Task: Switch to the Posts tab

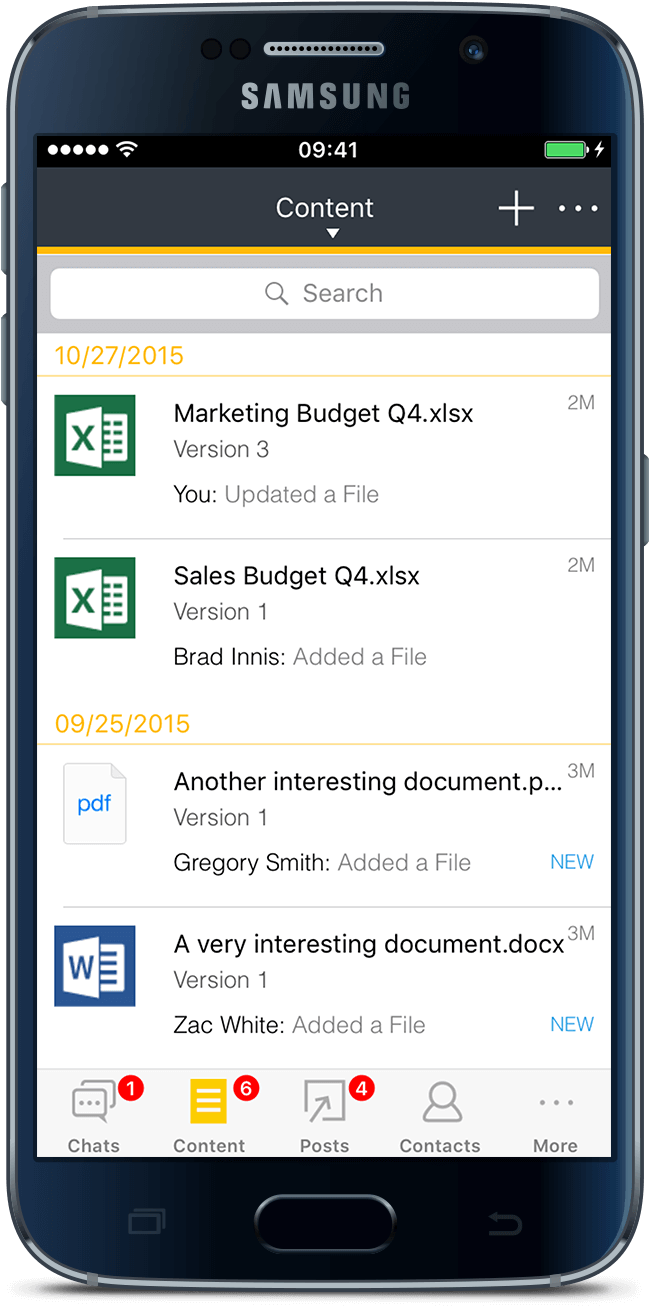Action: coord(325,1116)
